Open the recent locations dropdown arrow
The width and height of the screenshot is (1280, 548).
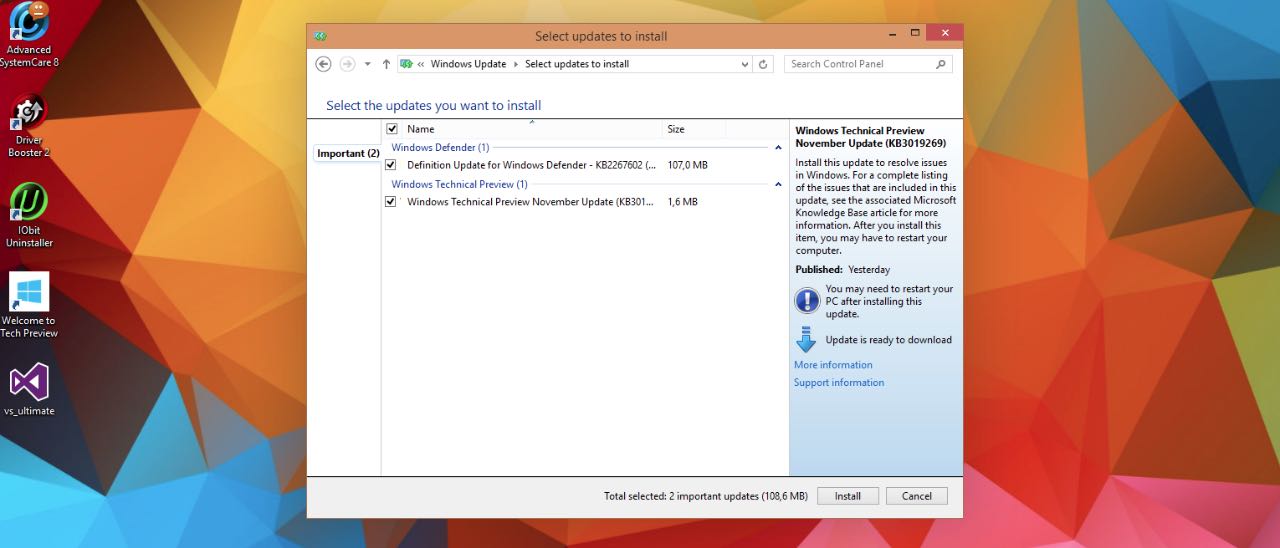[367, 64]
